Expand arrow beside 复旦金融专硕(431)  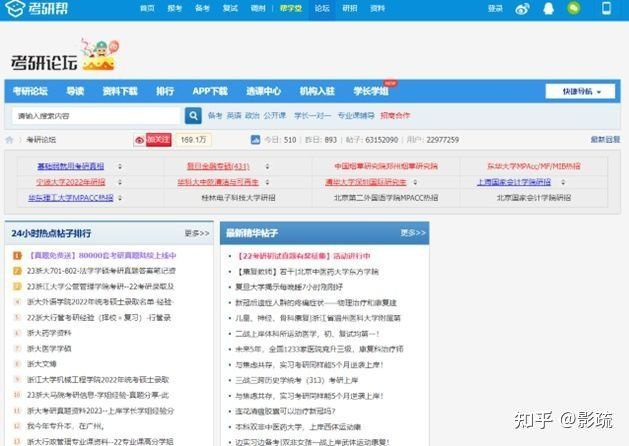pos(267,166)
